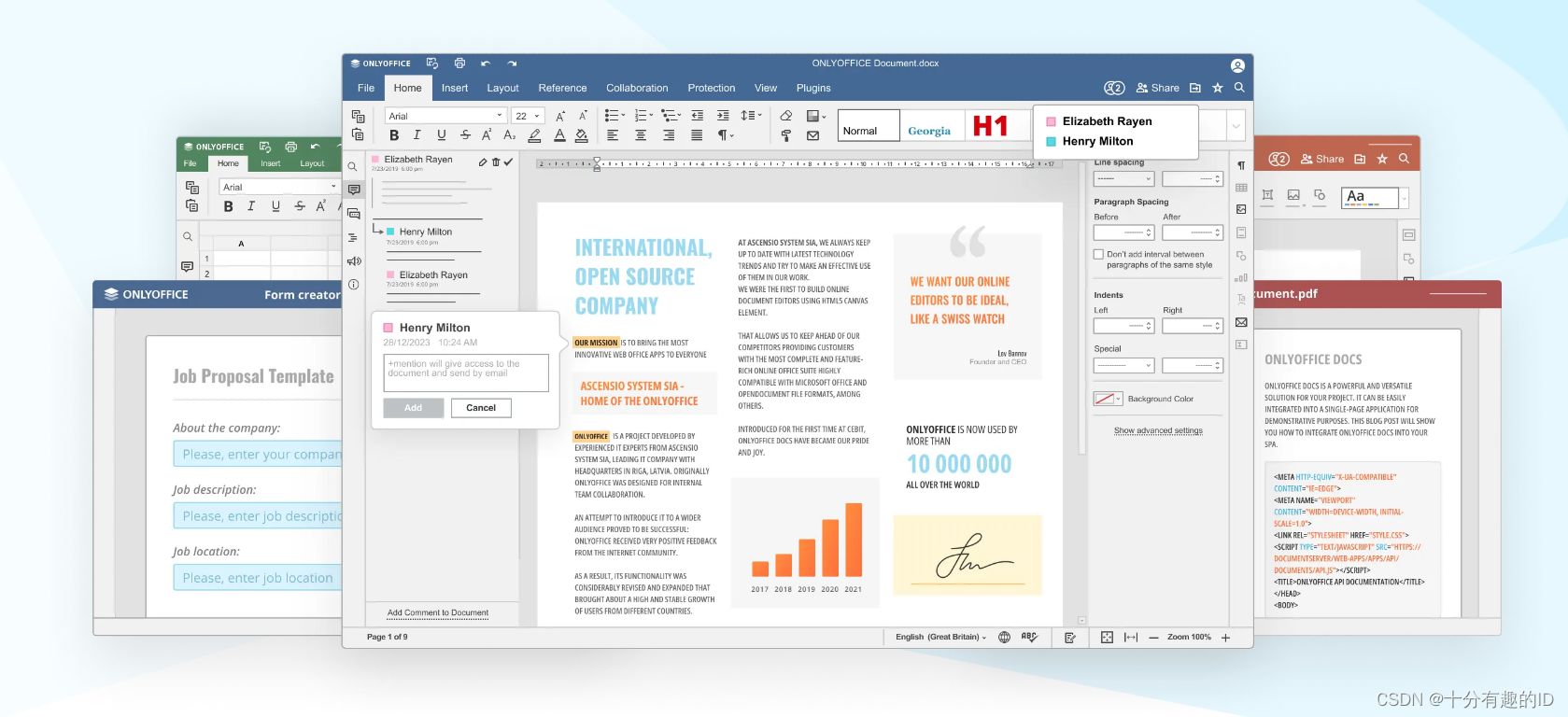Check "Don't add interval between paragraphs" checkbox

pos(1099,254)
